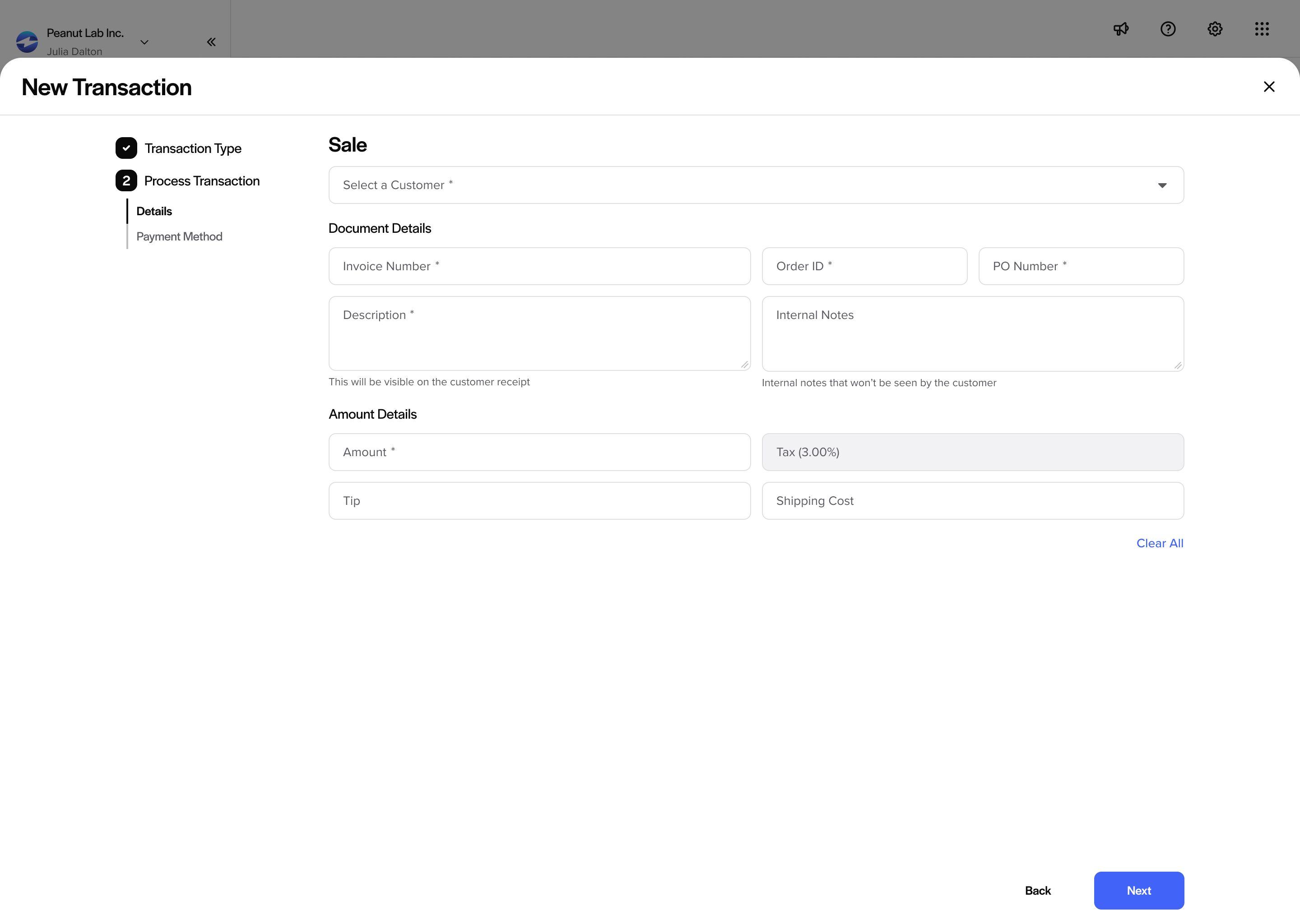Click the Amount Details heading
The width and height of the screenshot is (1300, 924).
(x=373, y=414)
